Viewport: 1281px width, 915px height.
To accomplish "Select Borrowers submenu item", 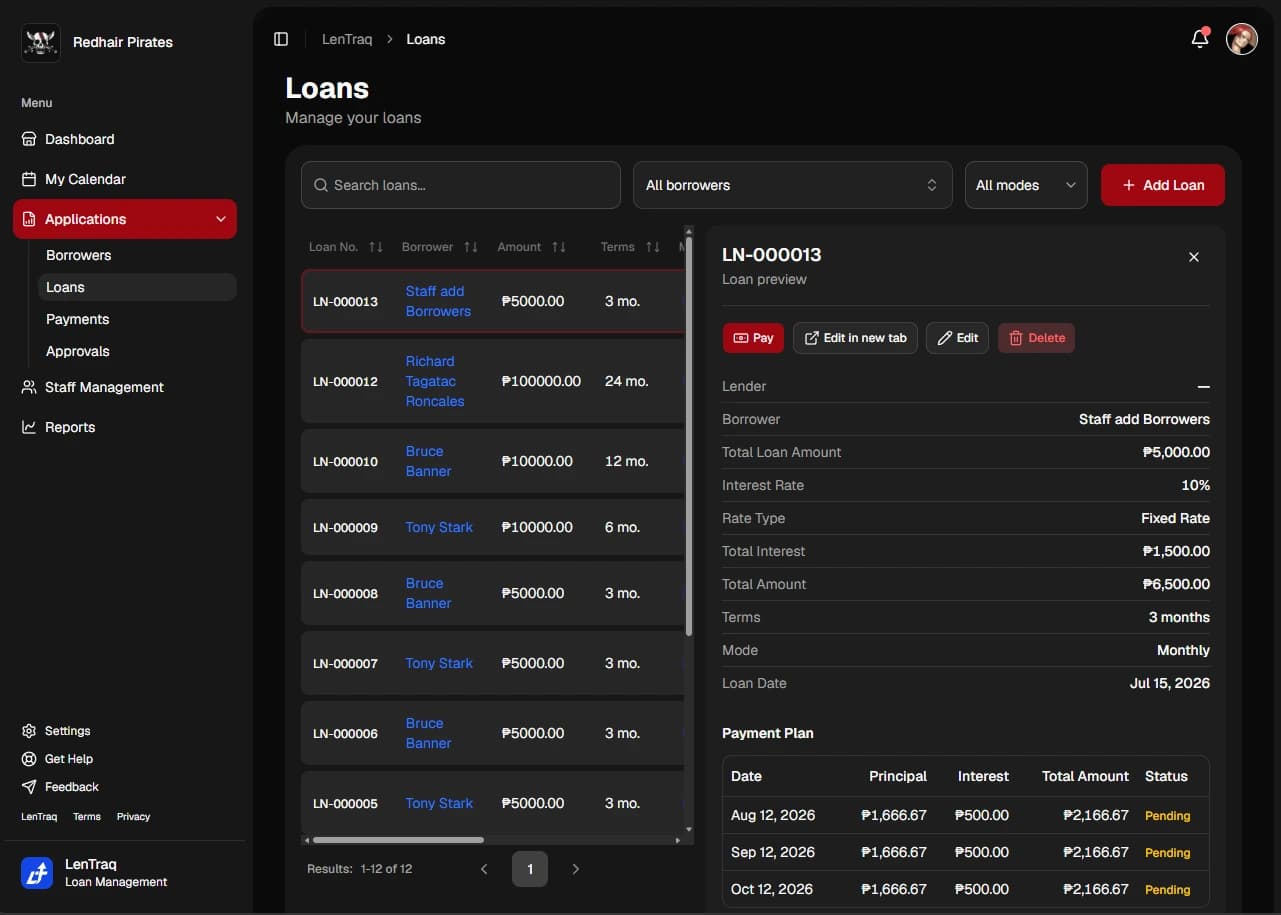I will 137,255.
